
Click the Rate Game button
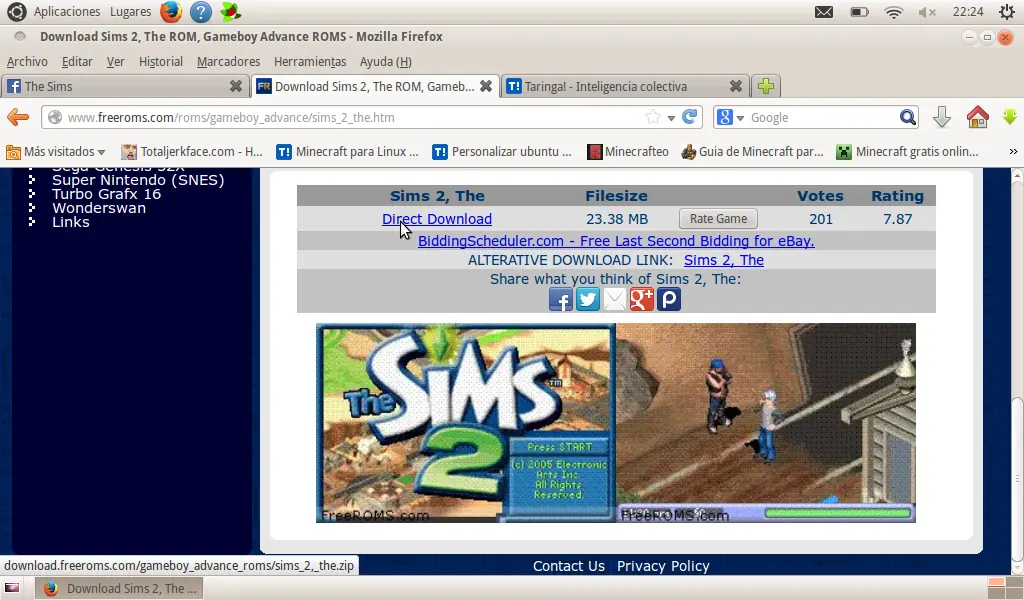click(x=718, y=219)
